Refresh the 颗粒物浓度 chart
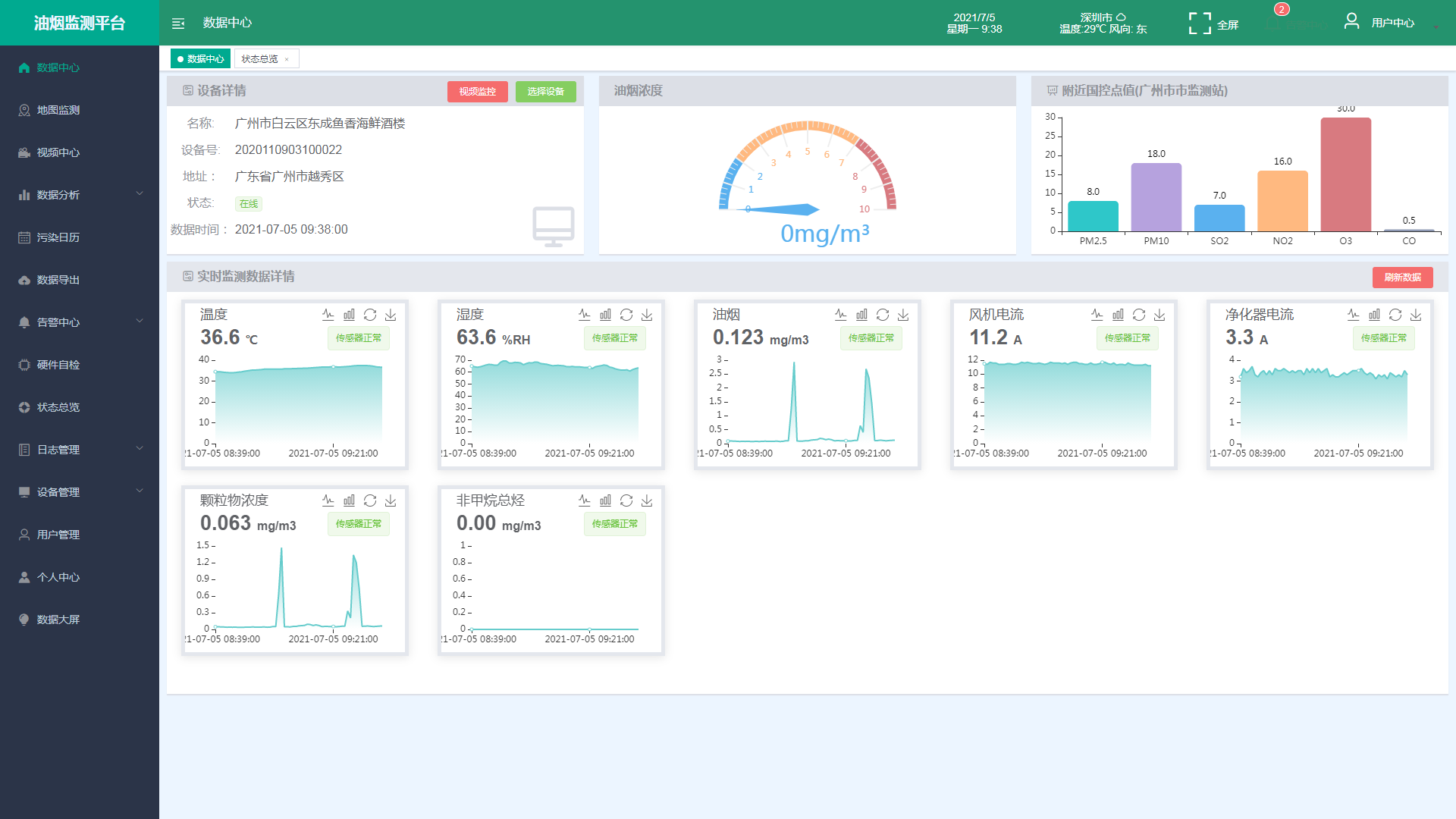1456x819 pixels. pyautogui.click(x=370, y=500)
